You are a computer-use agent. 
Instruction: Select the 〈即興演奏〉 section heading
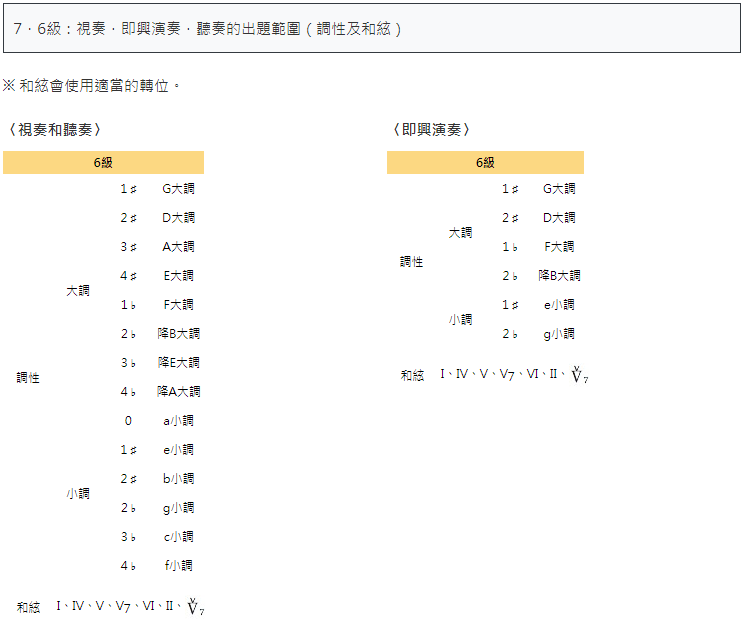[432, 130]
